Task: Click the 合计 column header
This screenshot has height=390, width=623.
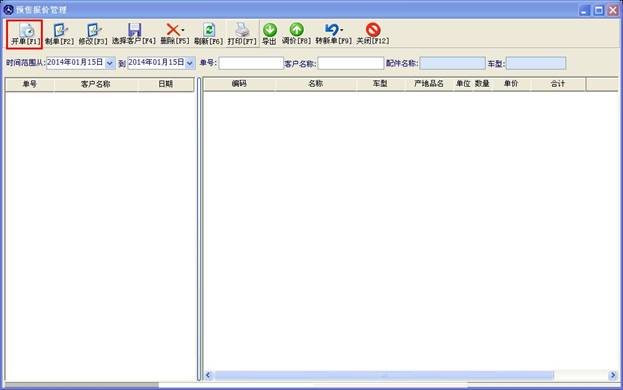Action: click(x=558, y=84)
